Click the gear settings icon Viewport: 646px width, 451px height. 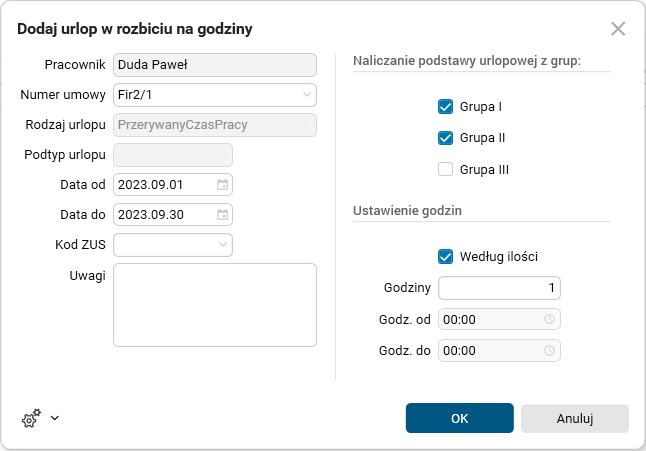tap(30, 419)
